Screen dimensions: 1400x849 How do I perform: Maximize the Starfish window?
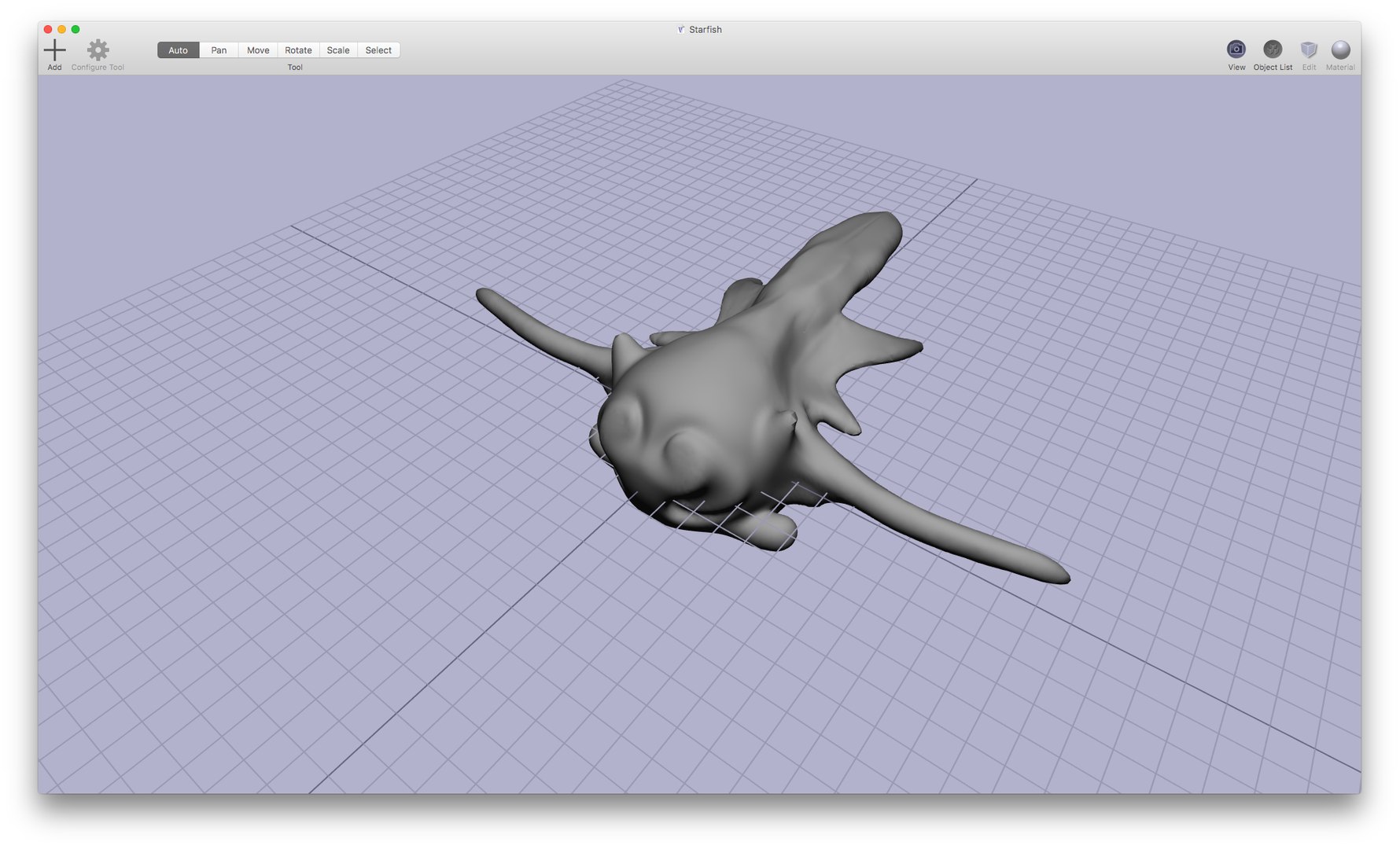76,29
